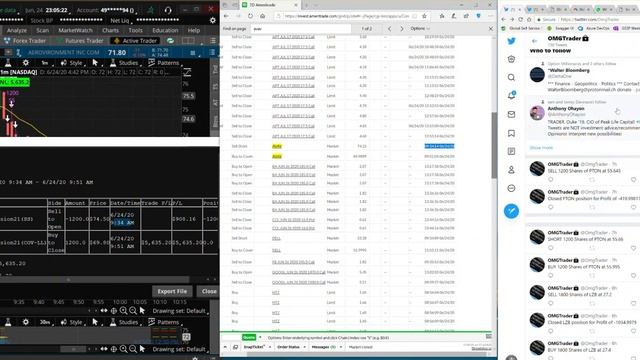Open lower chart settings gear
The image size is (640, 360).
pos(26,322)
